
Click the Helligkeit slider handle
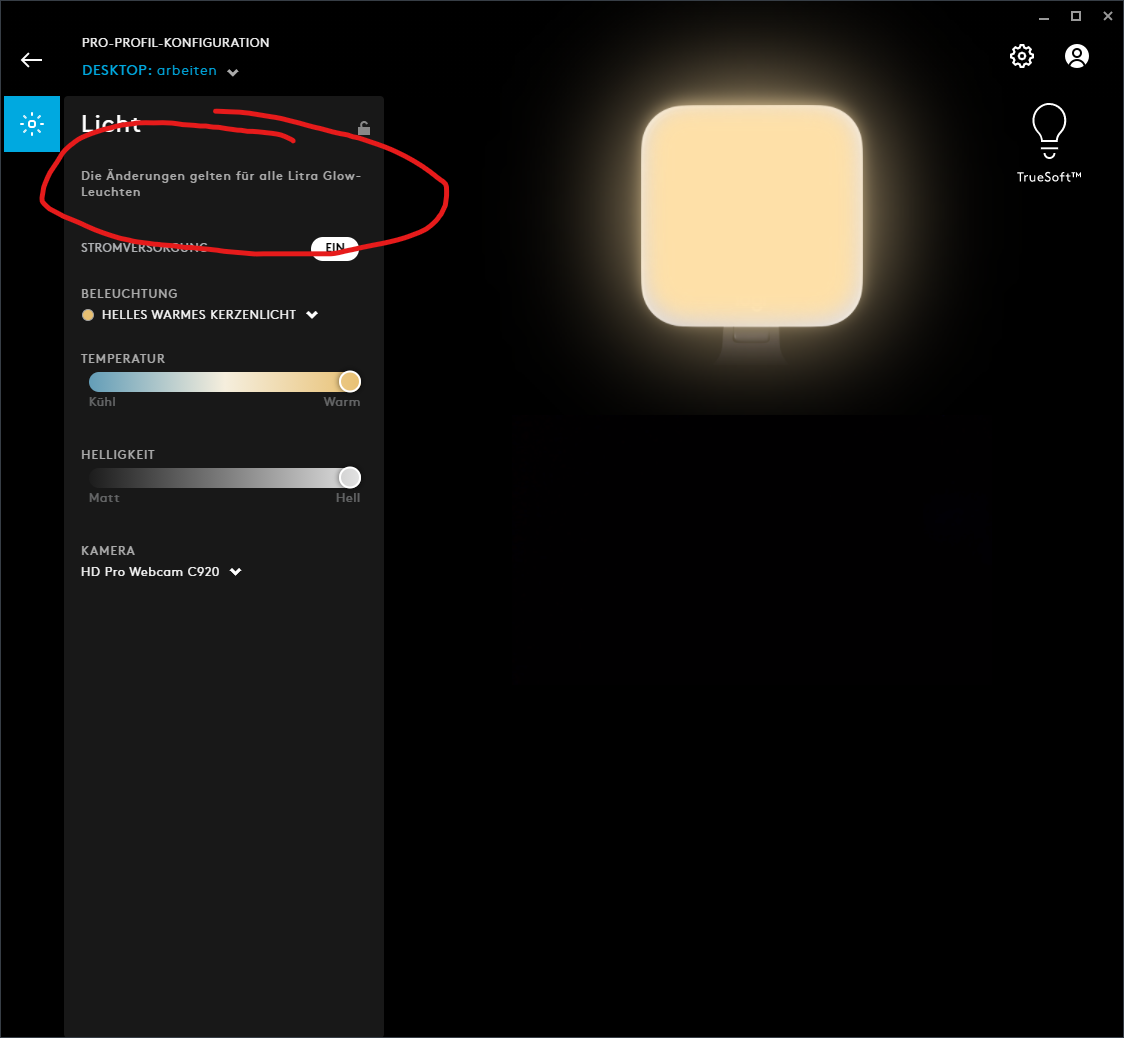350,477
